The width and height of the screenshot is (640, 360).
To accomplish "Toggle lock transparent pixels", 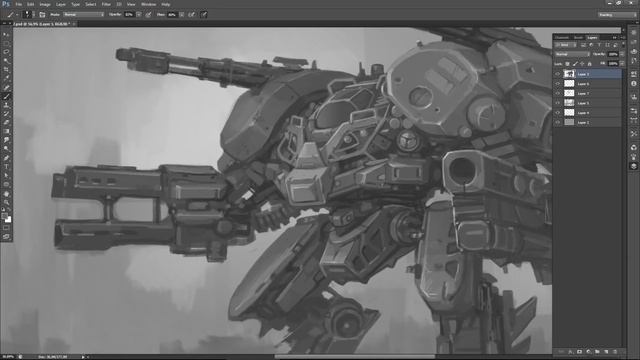I will (567, 64).
